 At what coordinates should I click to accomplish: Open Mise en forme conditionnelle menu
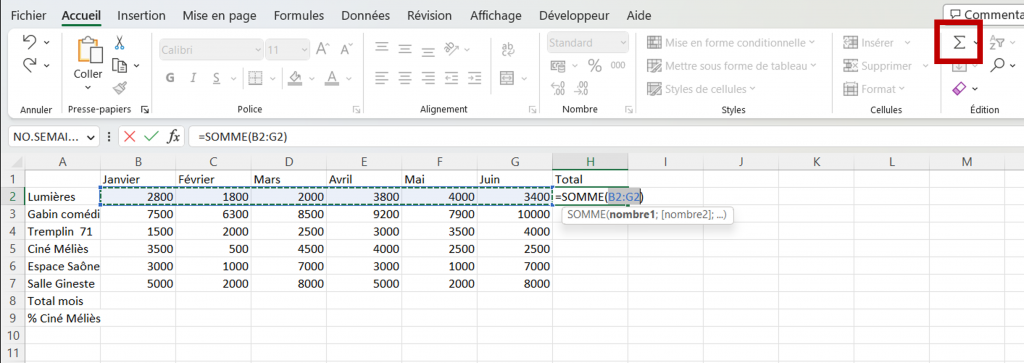coord(731,42)
